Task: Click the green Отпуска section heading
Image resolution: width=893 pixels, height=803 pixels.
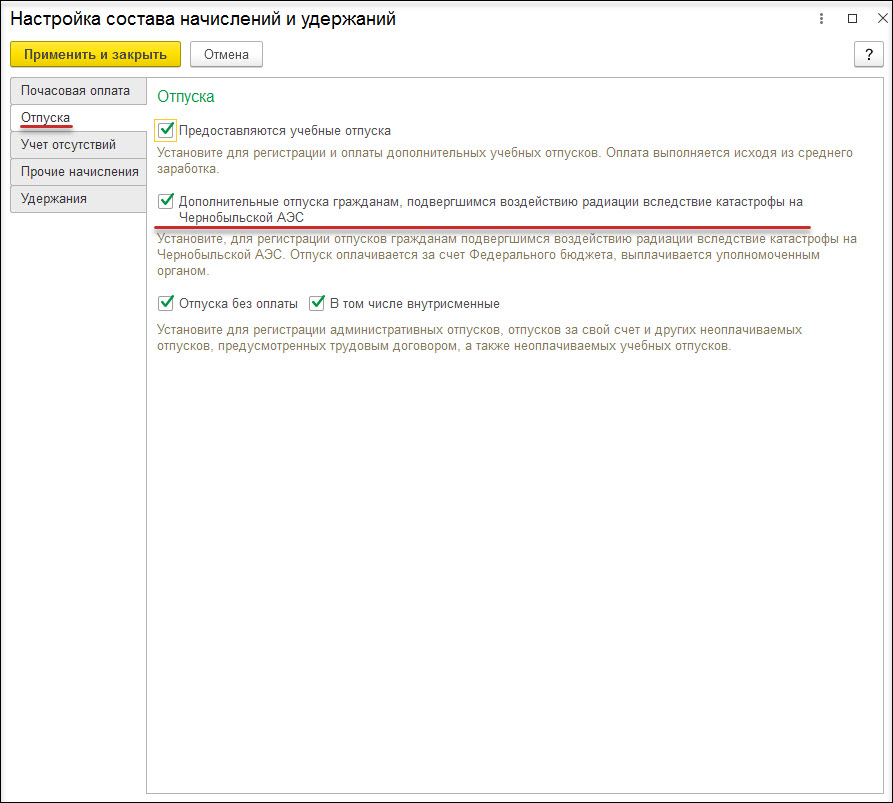Action: coord(186,97)
